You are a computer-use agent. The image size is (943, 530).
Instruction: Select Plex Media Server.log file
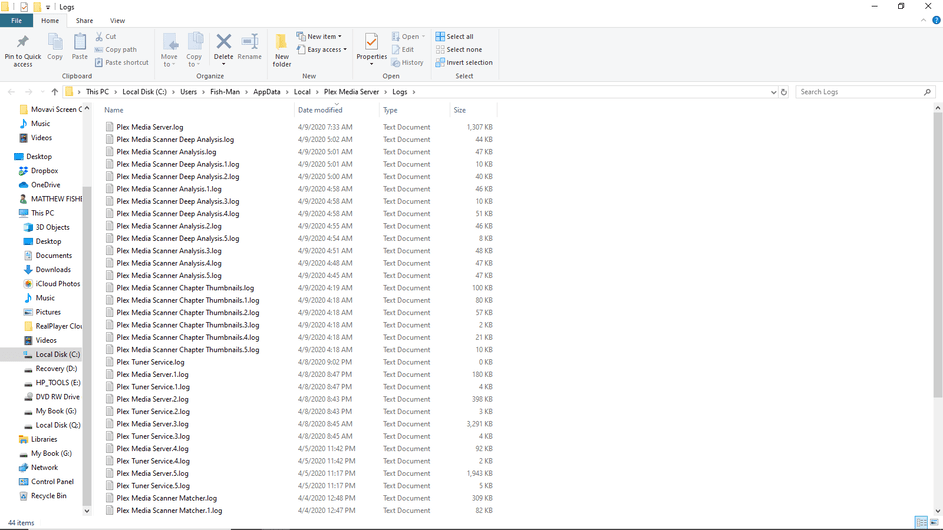[x=150, y=127]
